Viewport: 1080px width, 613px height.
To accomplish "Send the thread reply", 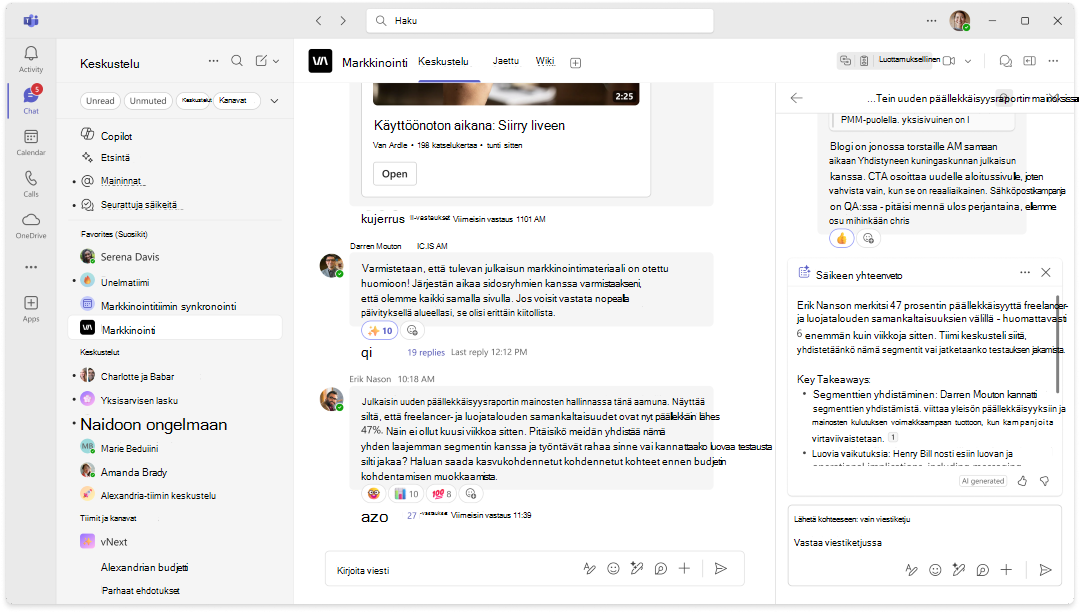I will [1045, 570].
